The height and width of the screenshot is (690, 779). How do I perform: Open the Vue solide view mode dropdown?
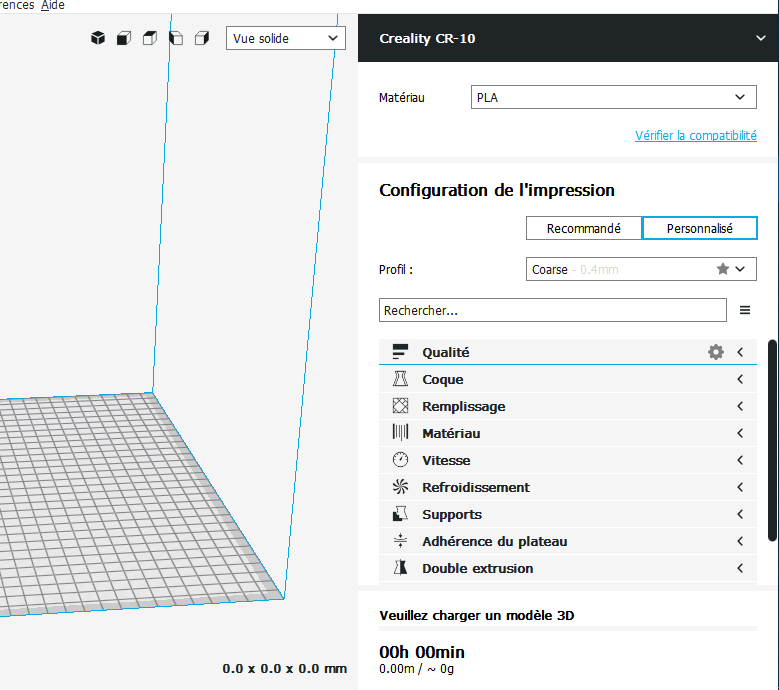[286, 38]
